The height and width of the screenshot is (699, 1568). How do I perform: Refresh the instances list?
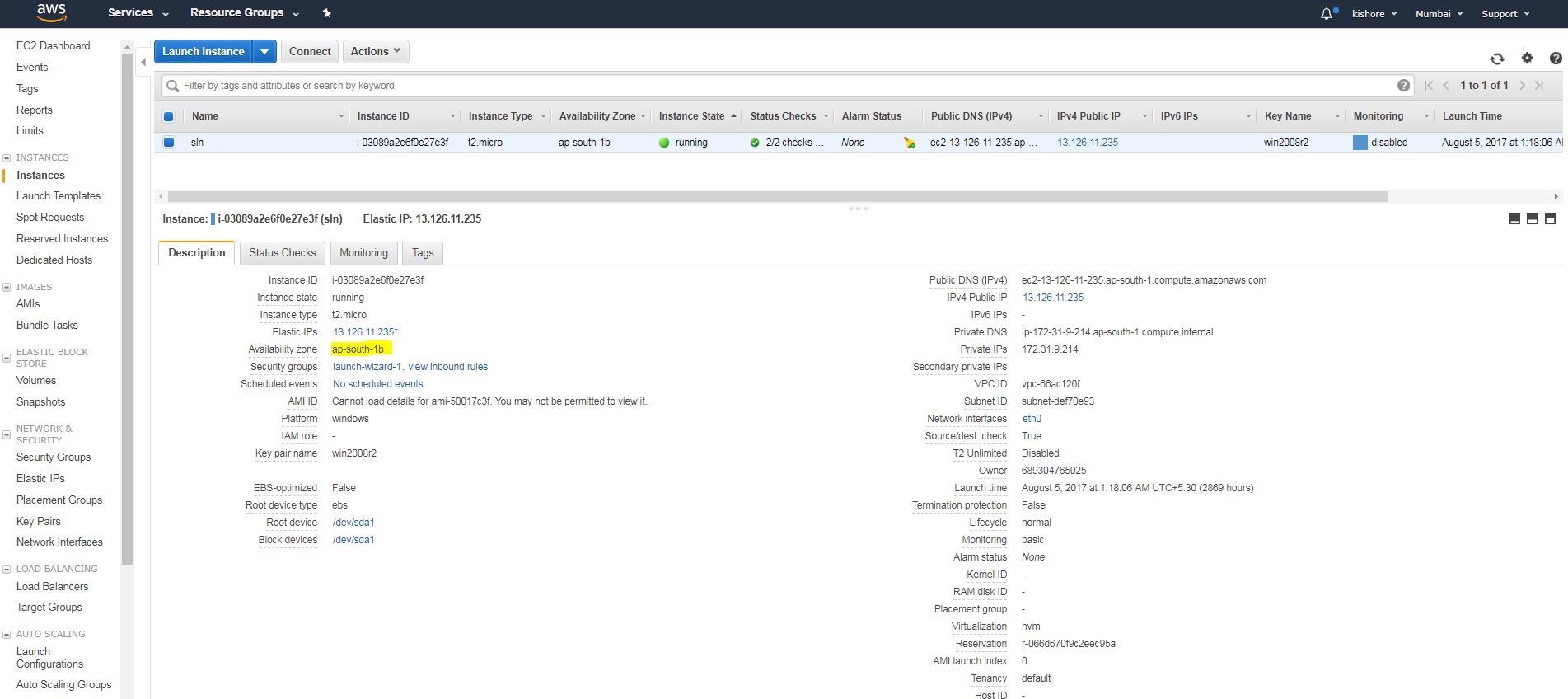coord(1497,59)
